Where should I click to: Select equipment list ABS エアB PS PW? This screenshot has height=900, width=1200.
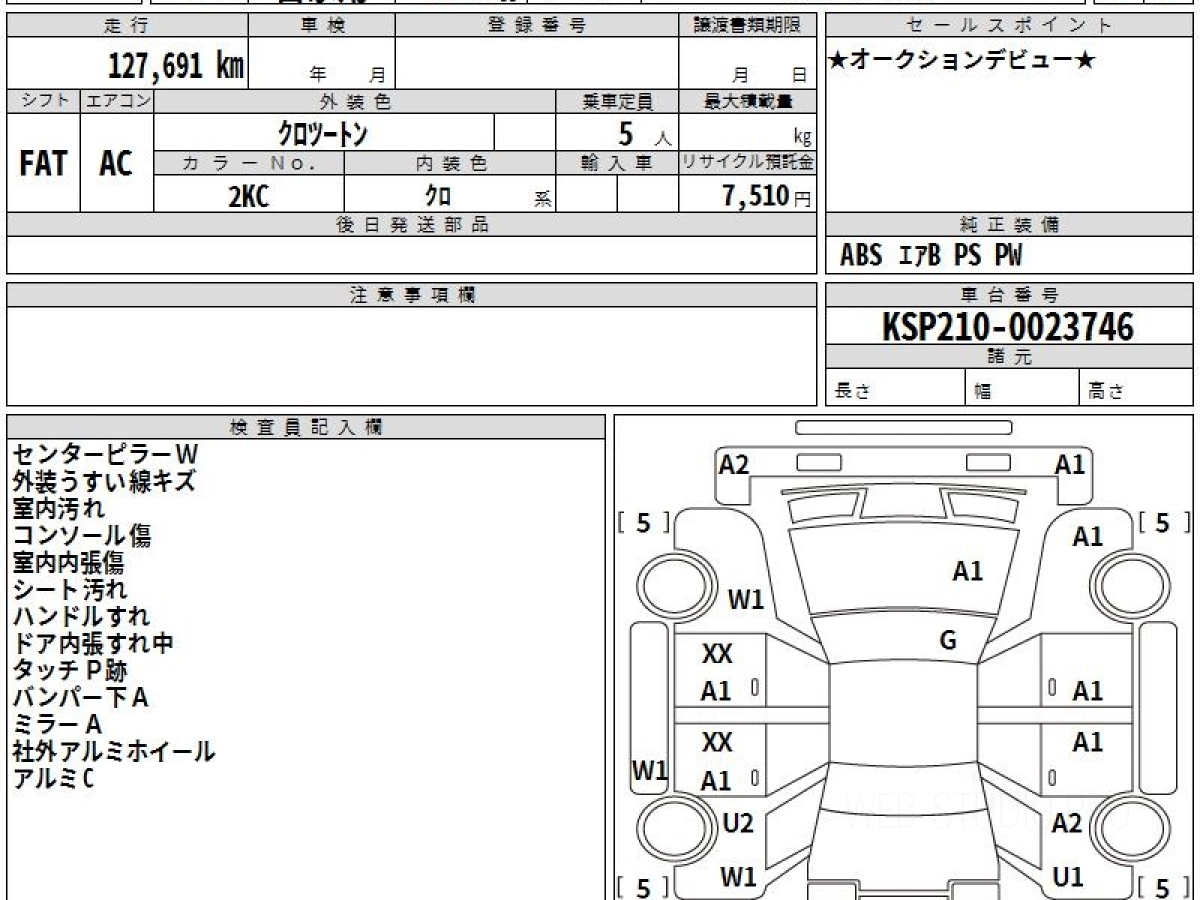coord(931,256)
